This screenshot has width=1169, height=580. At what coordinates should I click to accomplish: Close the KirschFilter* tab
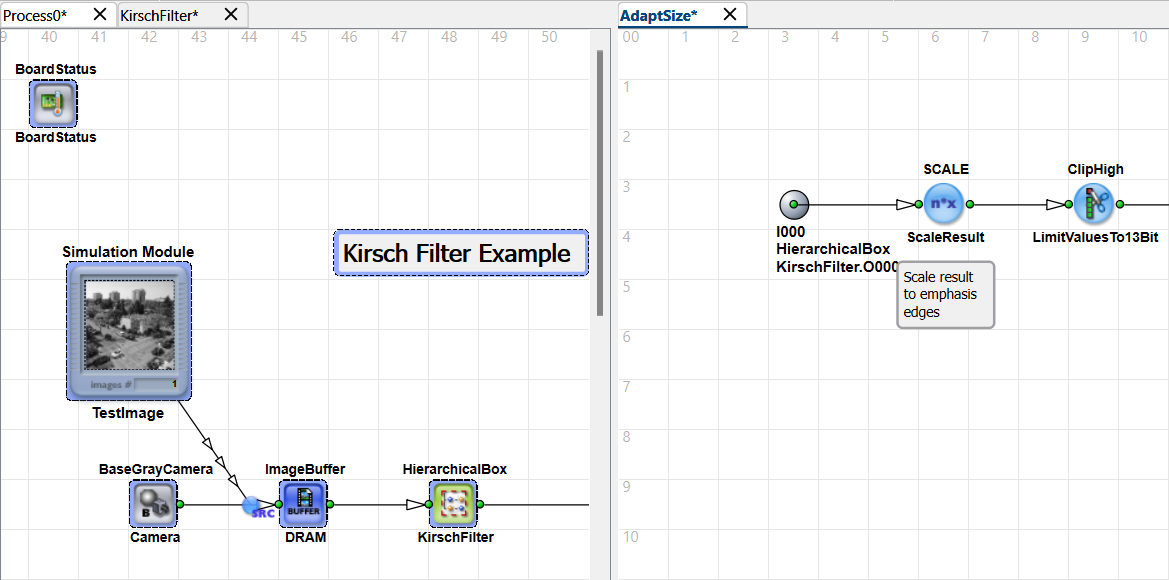pos(231,14)
